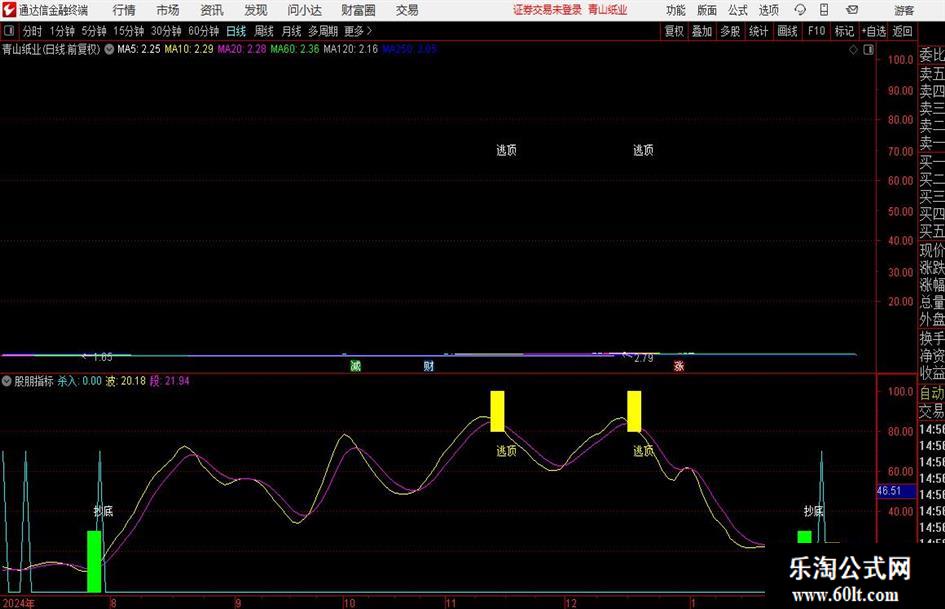Open the 交易 menu
The height and width of the screenshot is (609, 945).
[407, 10]
